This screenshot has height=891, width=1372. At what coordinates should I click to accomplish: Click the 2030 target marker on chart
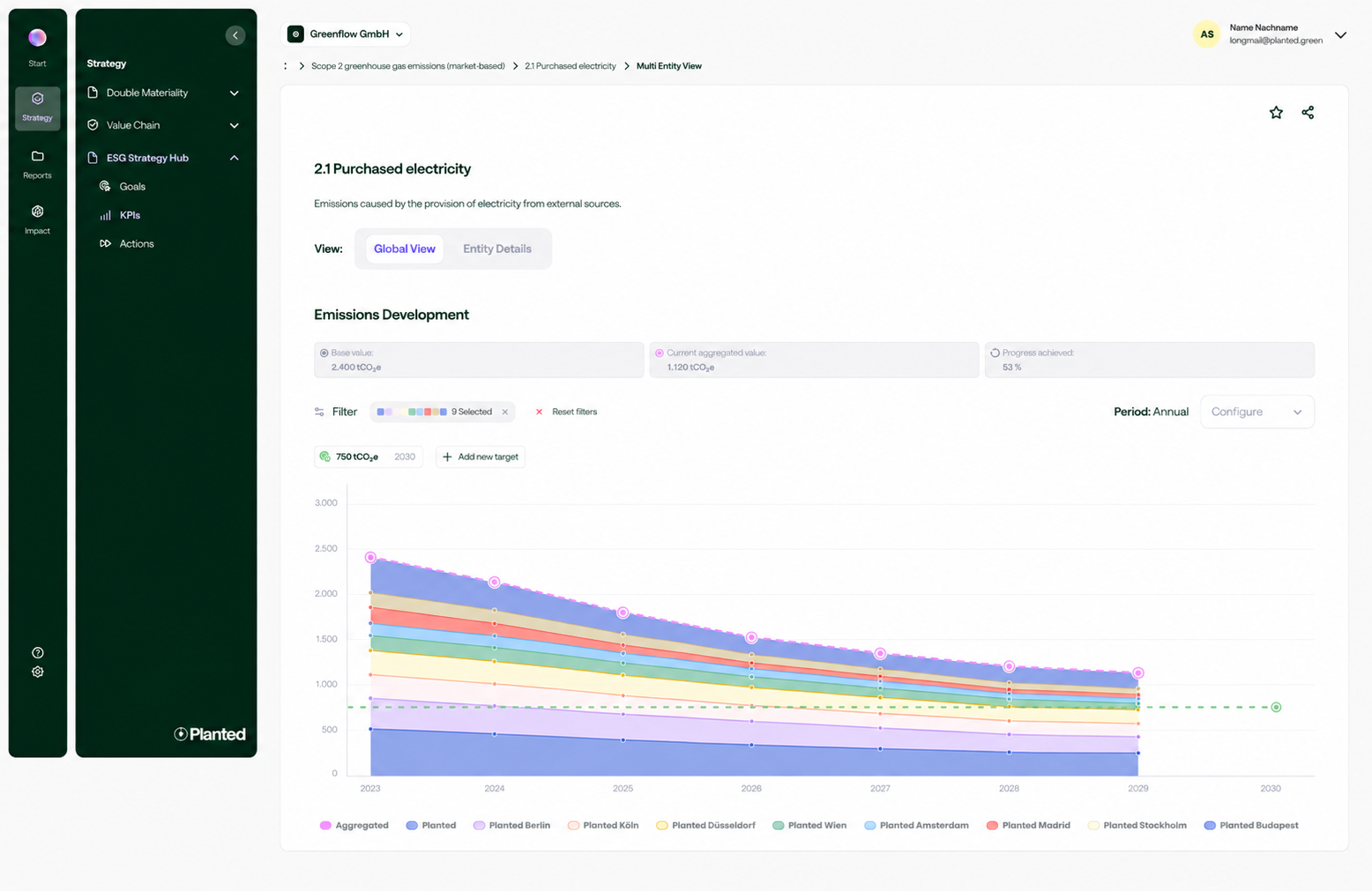coord(1276,707)
